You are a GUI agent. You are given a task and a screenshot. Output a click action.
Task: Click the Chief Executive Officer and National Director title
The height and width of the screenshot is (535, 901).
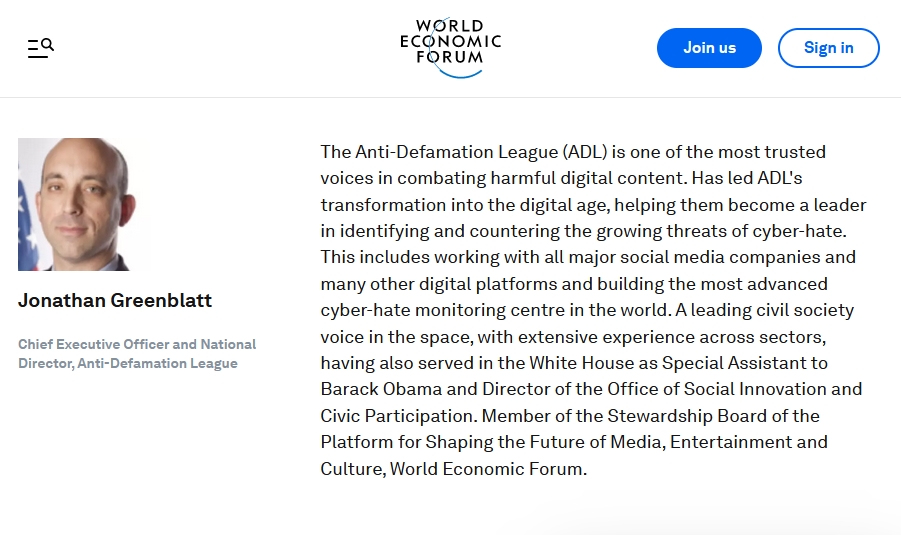coord(137,353)
